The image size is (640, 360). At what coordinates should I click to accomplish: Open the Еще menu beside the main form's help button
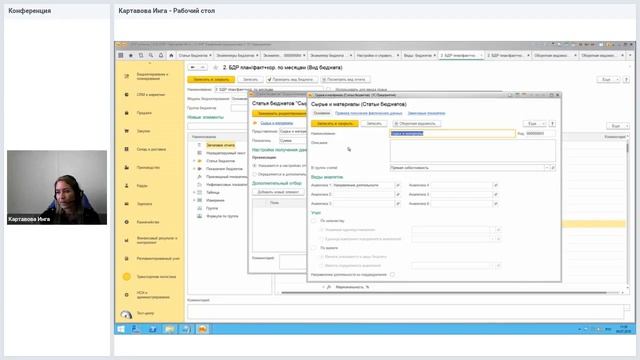[x=608, y=80]
